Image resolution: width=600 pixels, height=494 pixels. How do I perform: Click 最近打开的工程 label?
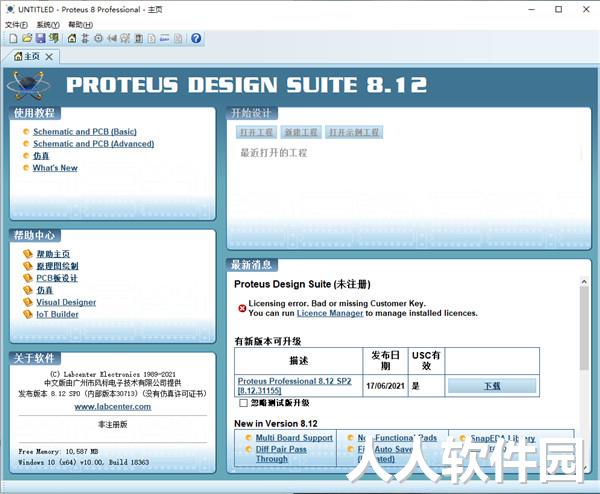274,153
